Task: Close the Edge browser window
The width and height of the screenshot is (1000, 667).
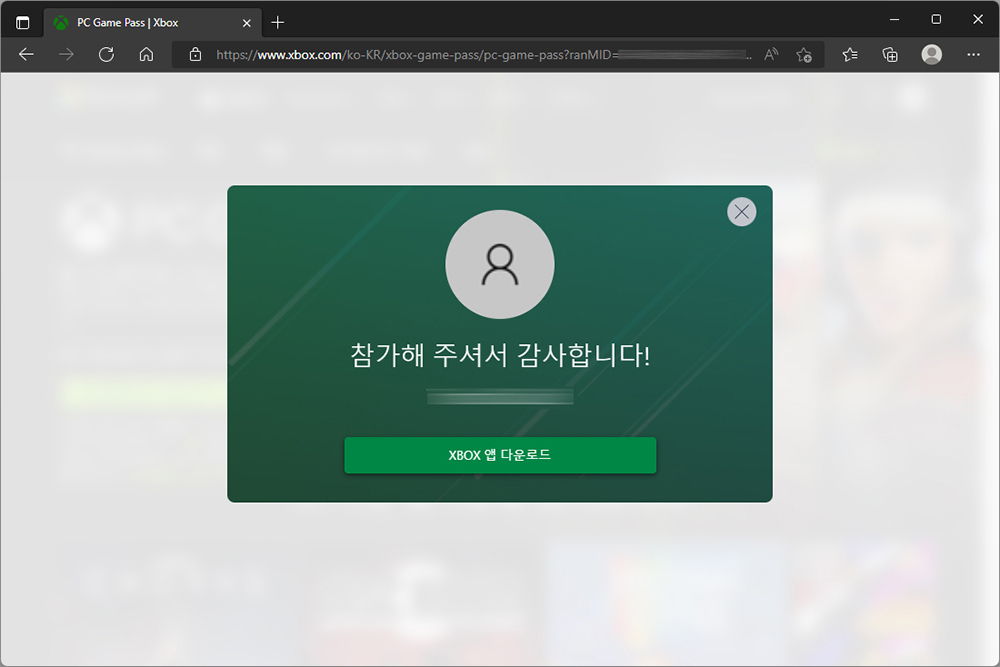Action: click(x=978, y=19)
